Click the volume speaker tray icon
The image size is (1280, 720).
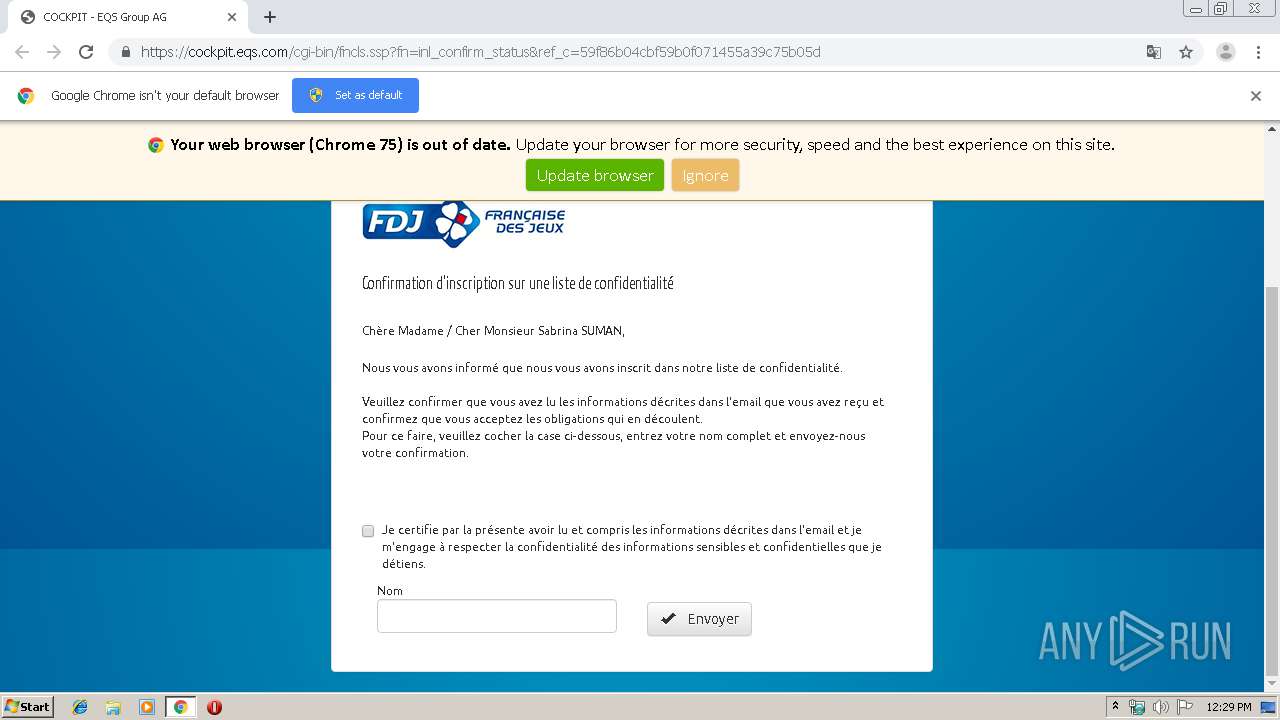pos(1161,707)
